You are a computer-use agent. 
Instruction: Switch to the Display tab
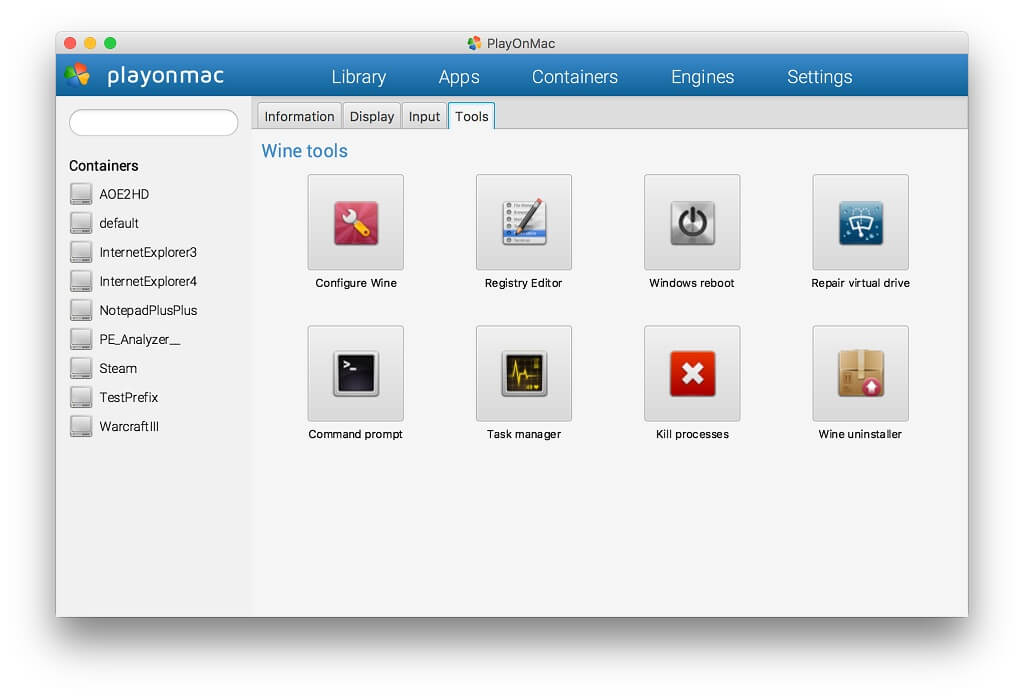click(x=372, y=116)
